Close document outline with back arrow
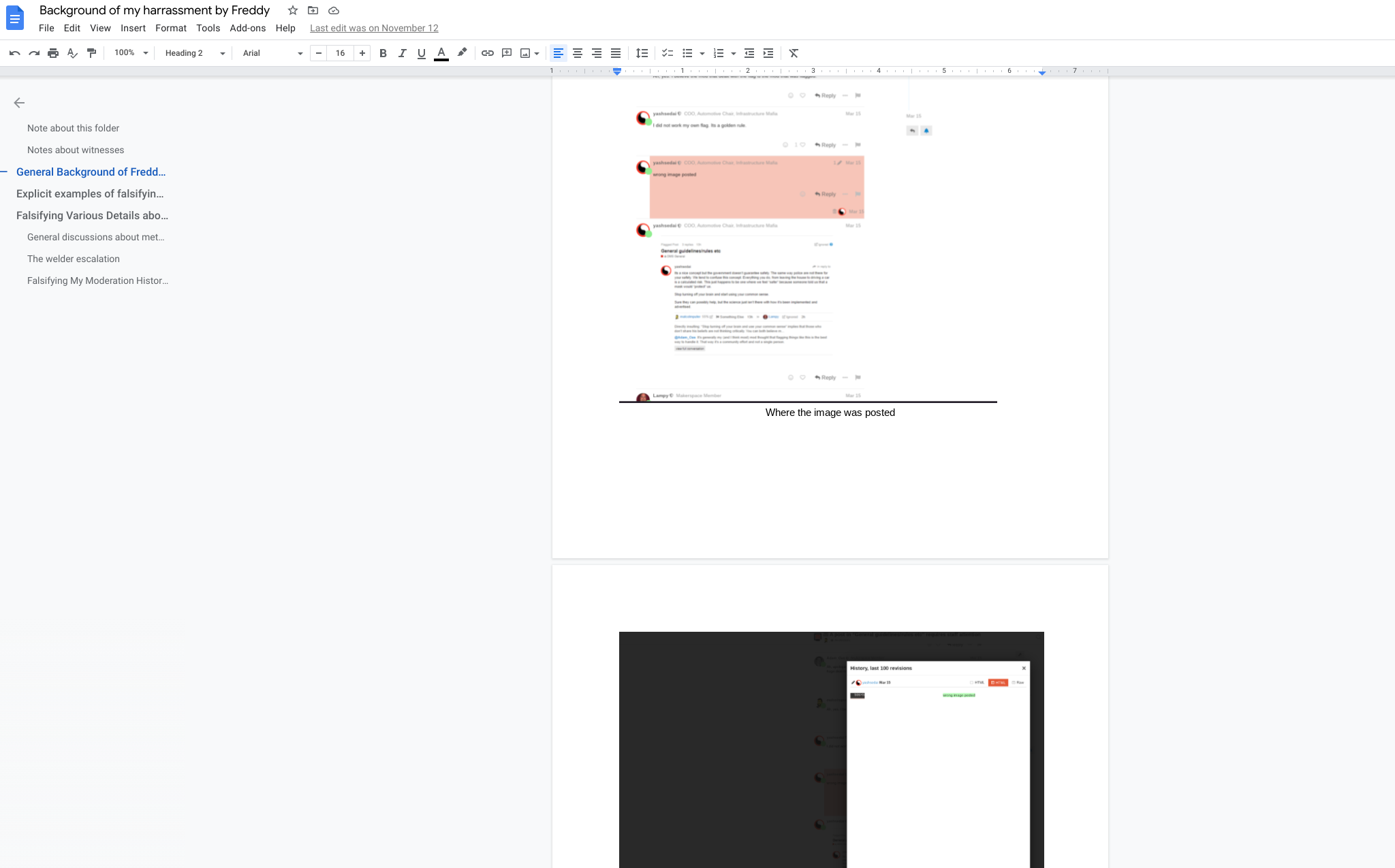 (x=19, y=103)
